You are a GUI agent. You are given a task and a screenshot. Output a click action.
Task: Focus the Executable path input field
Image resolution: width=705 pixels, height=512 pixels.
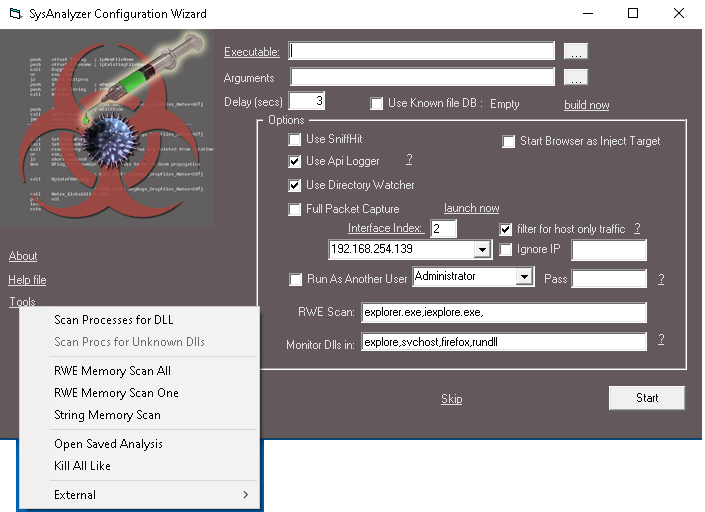(x=422, y=51)
